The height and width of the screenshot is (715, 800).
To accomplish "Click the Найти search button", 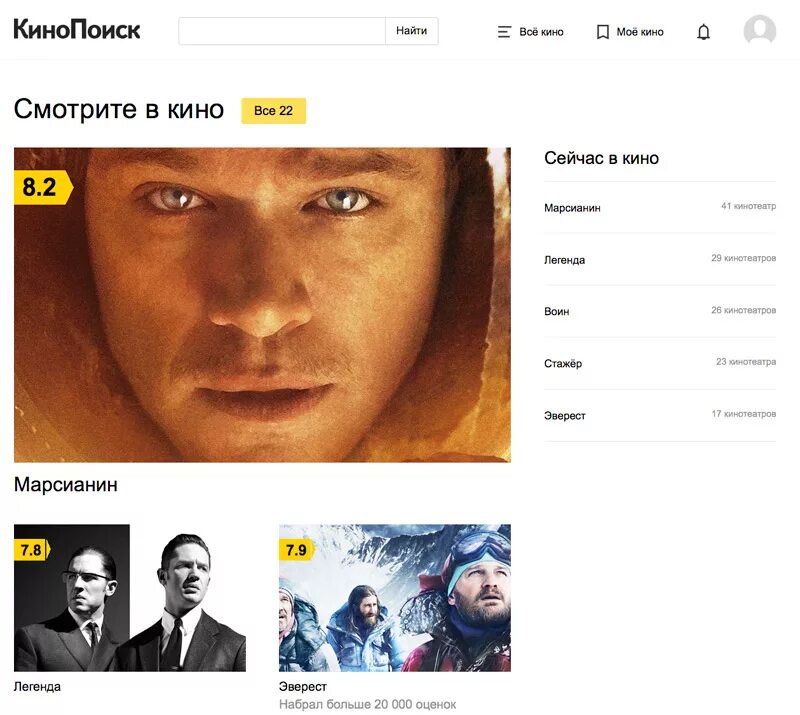I will (x=411, y=31).
